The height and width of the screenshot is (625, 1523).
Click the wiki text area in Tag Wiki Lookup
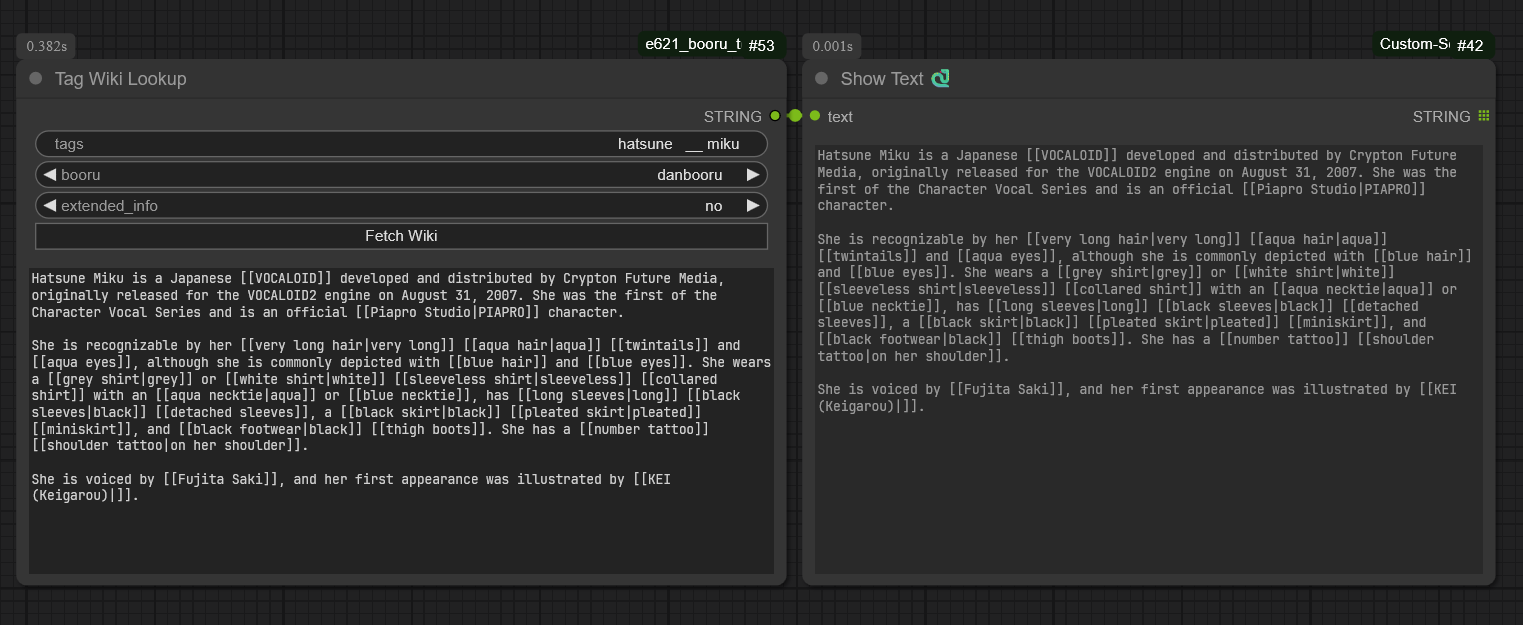pyautogui.click(x=401, y=421)
